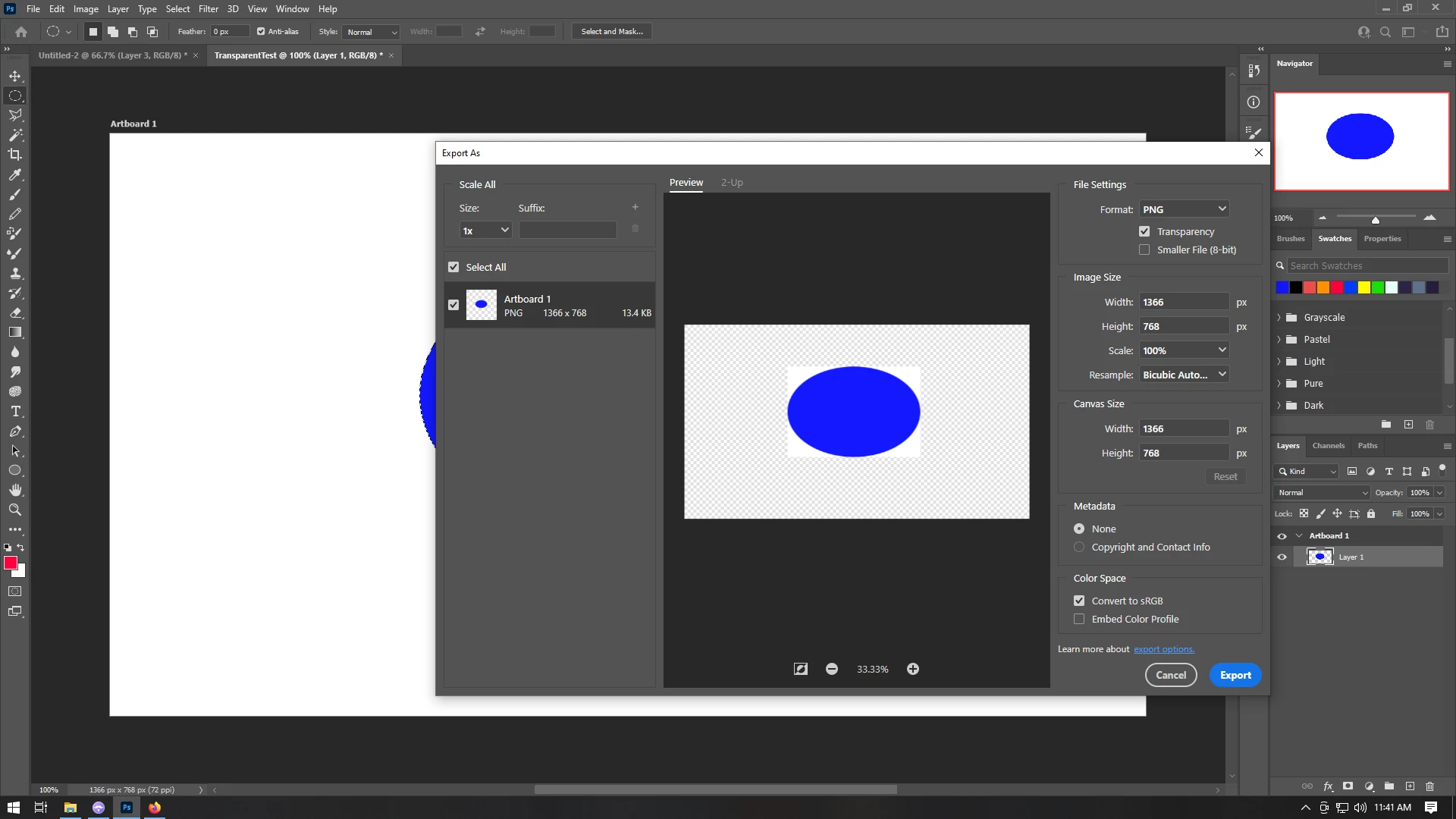
Task: Select the Horizontal Type tool
Action: pyautogui.click(x=15, y=411)
